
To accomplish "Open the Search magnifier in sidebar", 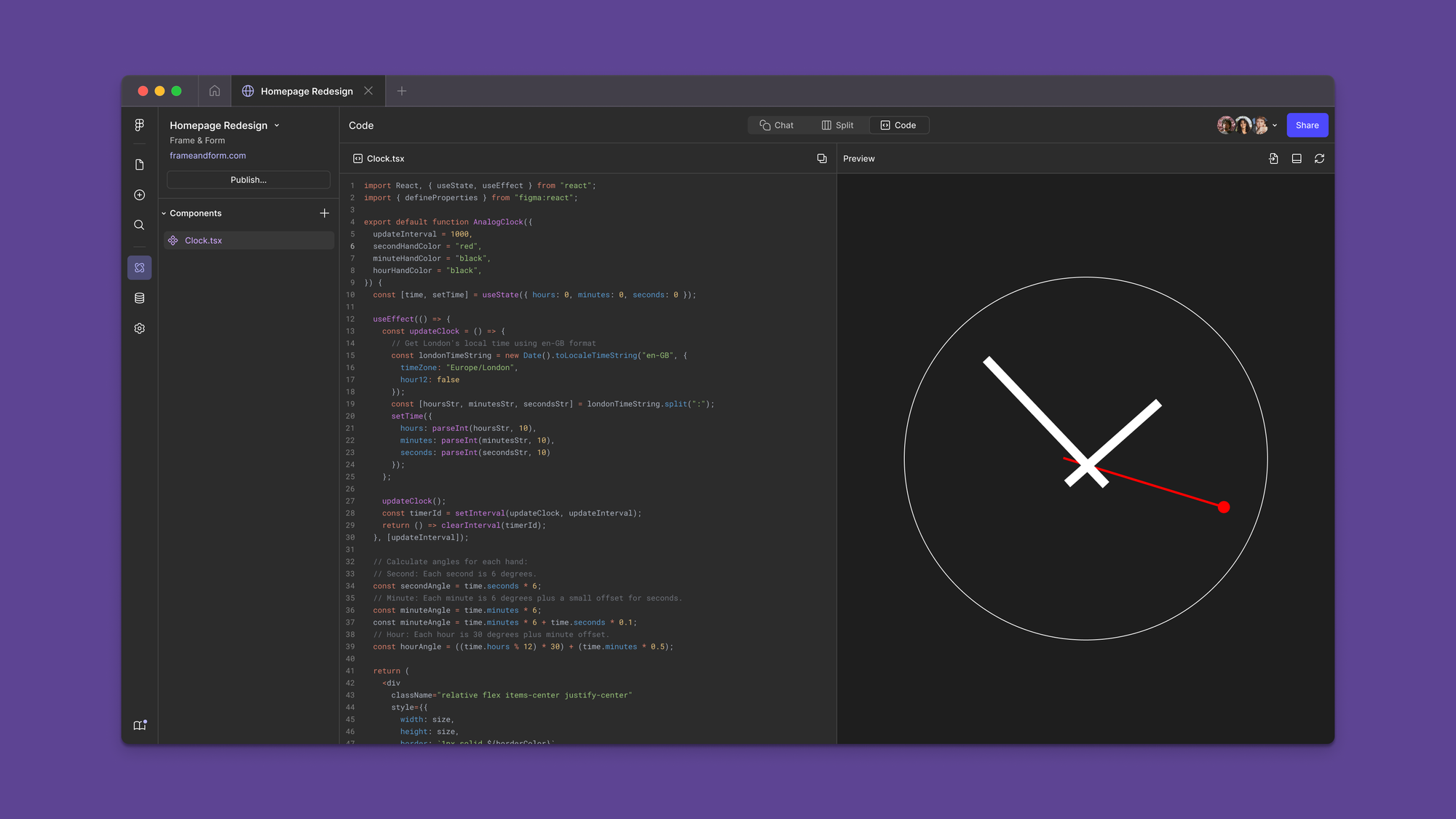I will (140, 226).
